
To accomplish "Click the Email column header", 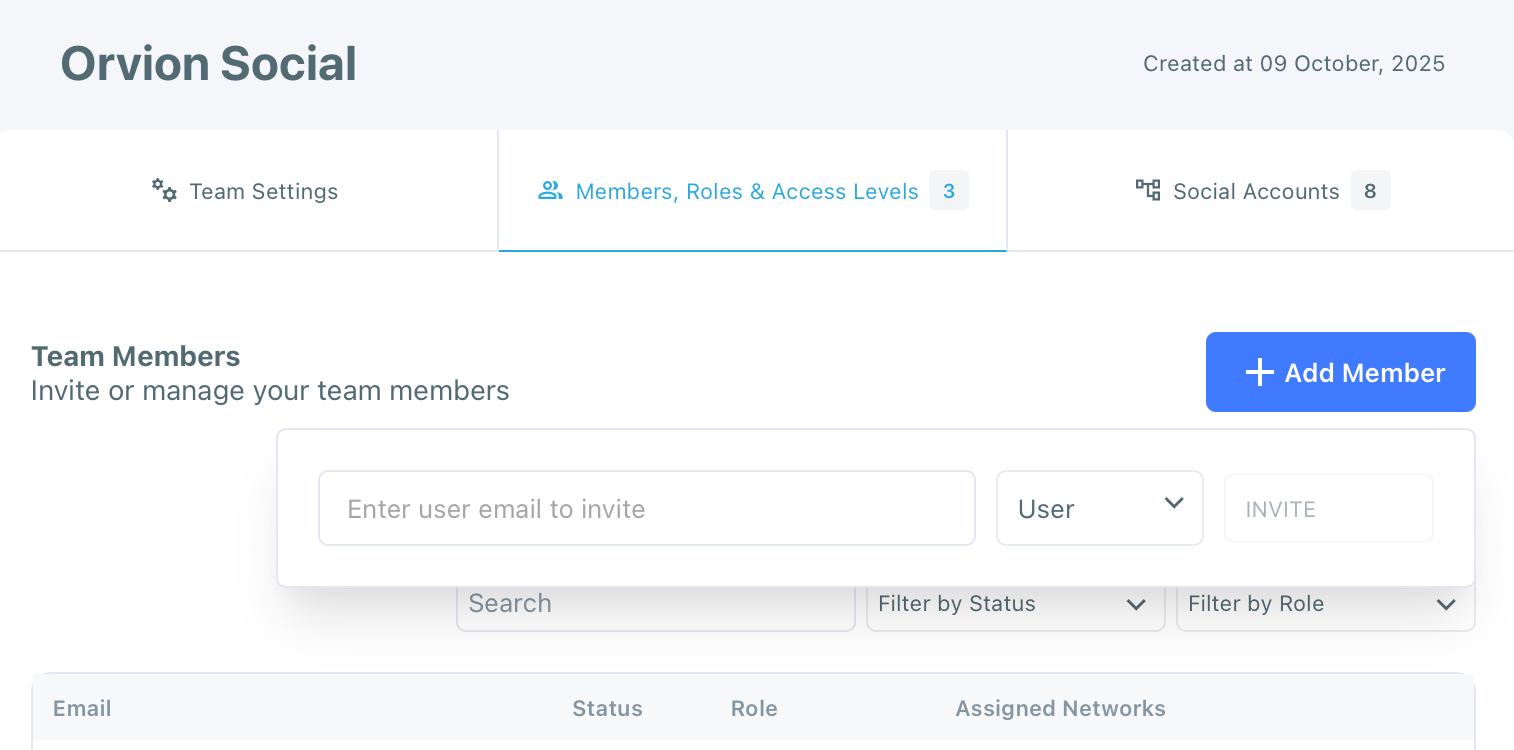I will click(81, 708).
